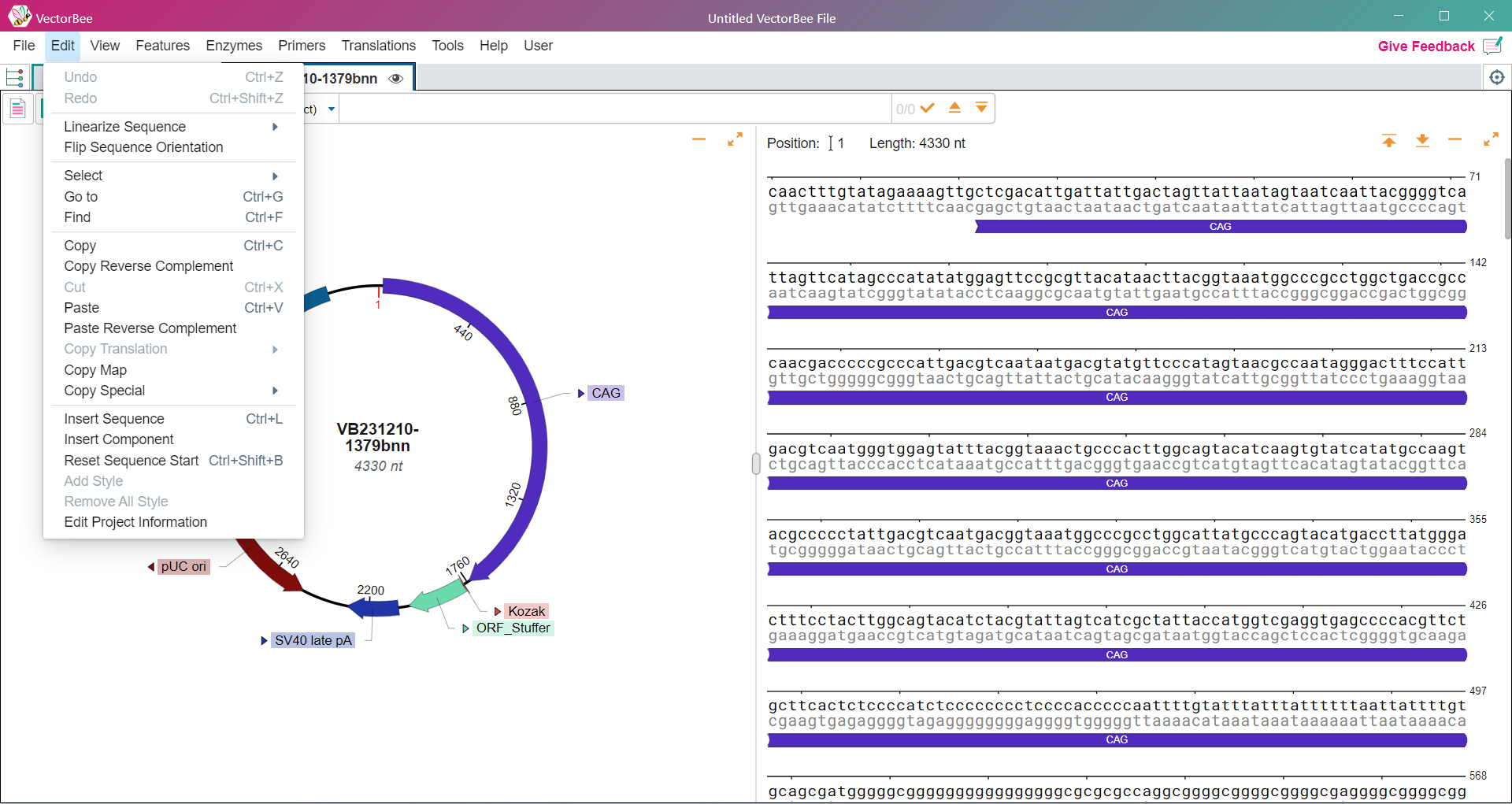Toggle the CAG feature label marker
This screenshot has width=1512, height=804.
(581, 393)
